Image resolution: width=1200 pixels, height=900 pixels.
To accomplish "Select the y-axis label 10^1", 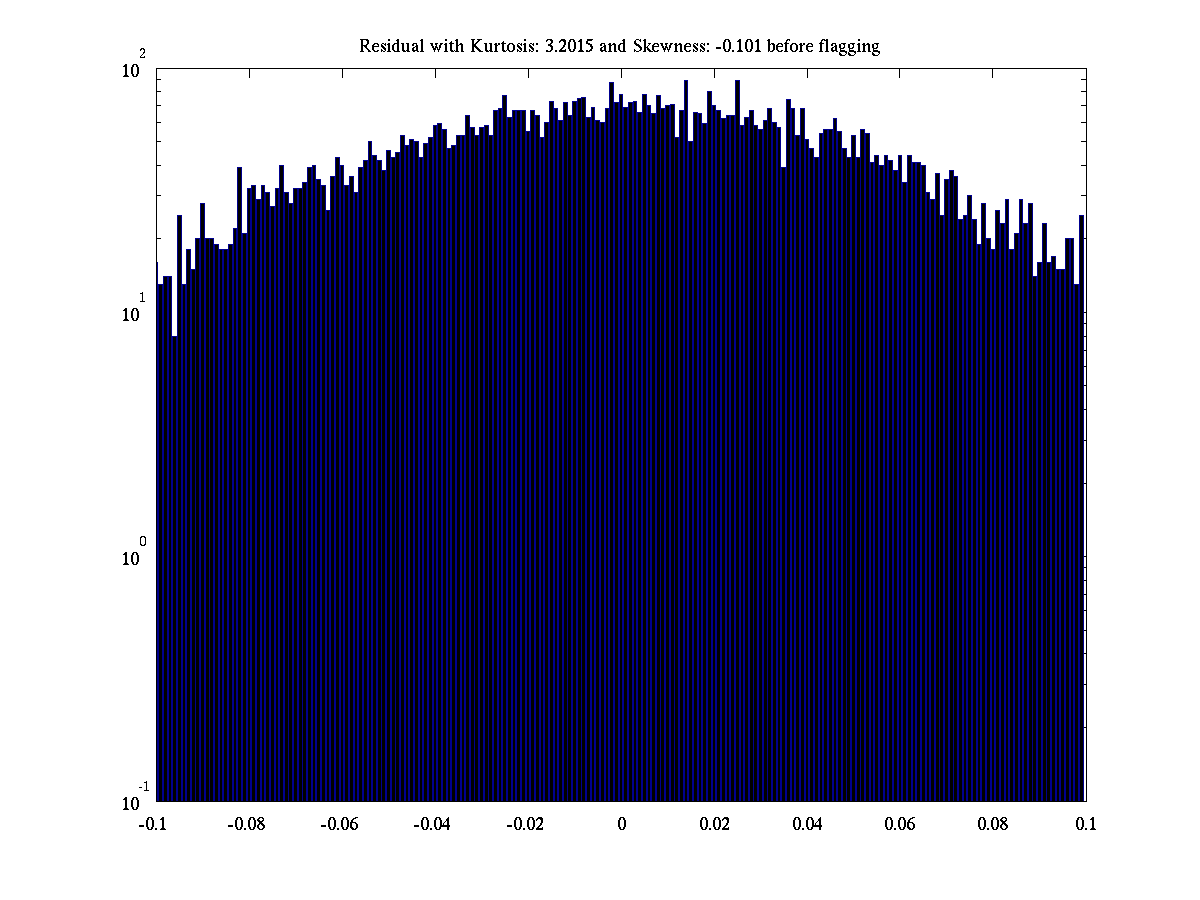I will pos(135,311).
